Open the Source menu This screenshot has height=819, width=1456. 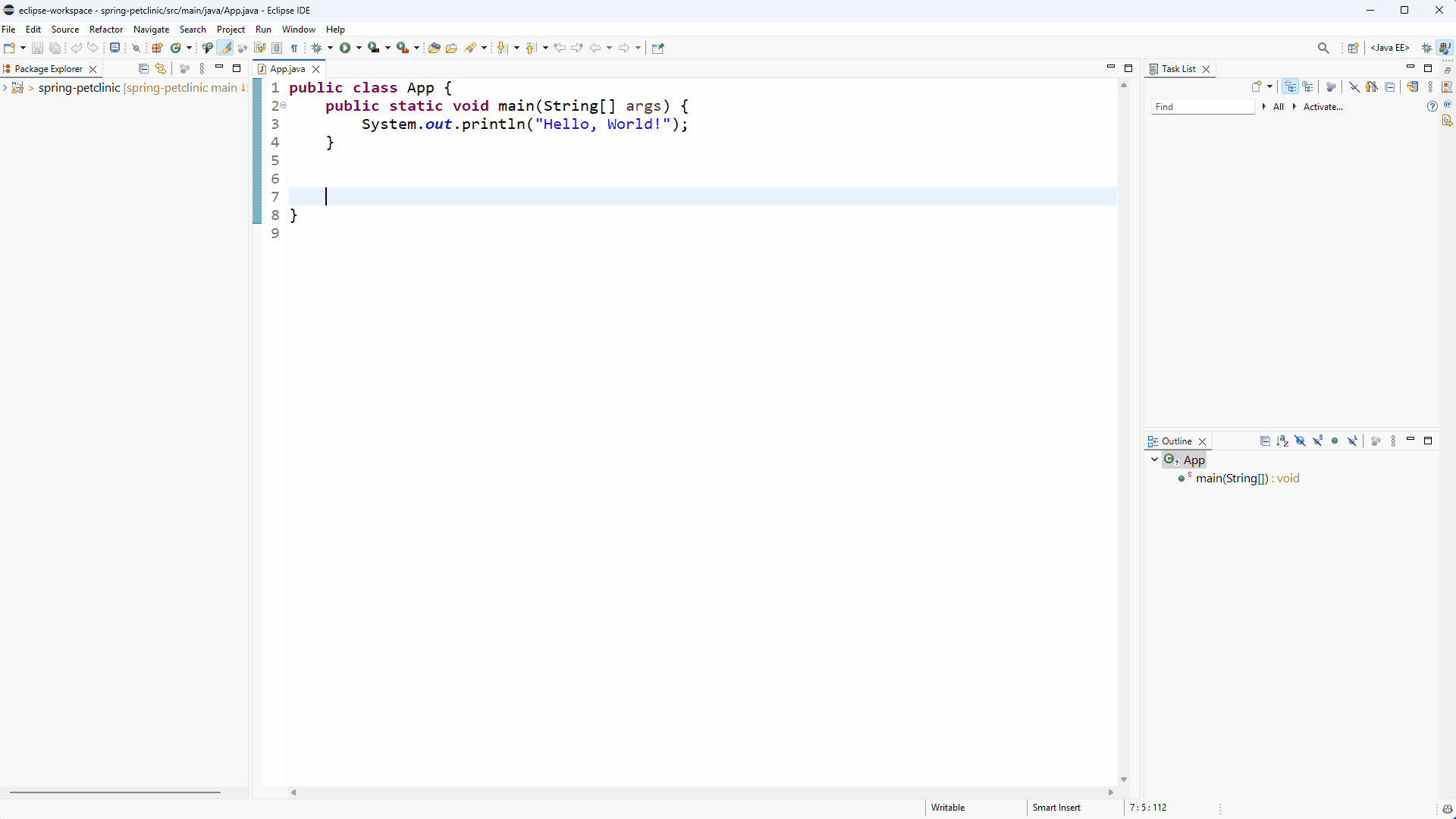click(65, 30)
